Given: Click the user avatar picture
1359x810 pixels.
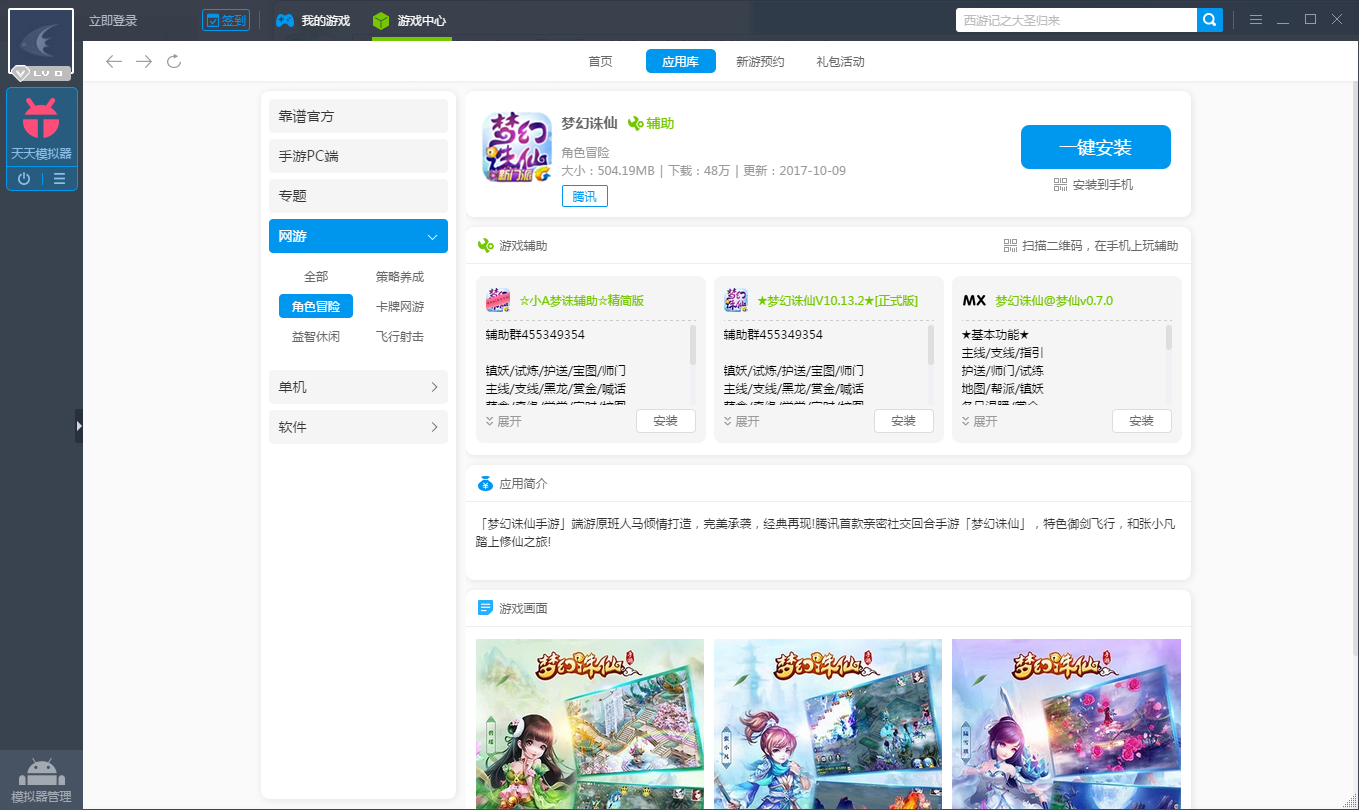Looking at the screenshot, I should 41,42.
